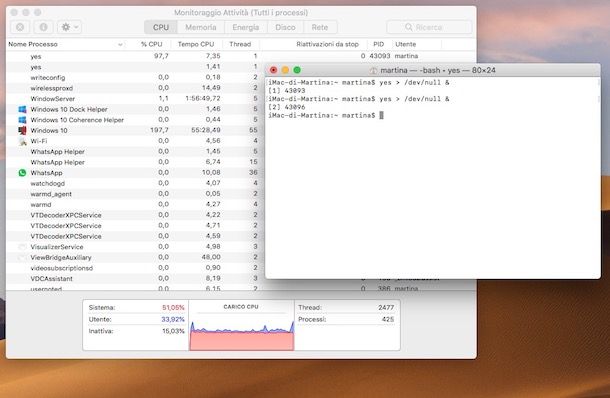Click the ViewBridgeAuxiliary row icon

[23, 258]
